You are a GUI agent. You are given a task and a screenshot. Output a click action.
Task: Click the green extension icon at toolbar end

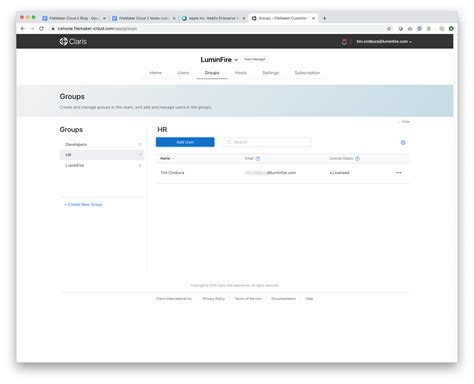point(451,29)
